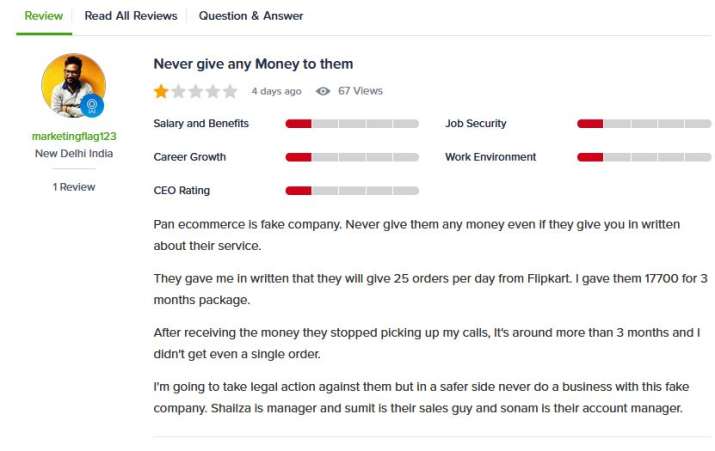Click the CEO Rating bar
This screenshot has width=715, height=451.
pos(352,191)
